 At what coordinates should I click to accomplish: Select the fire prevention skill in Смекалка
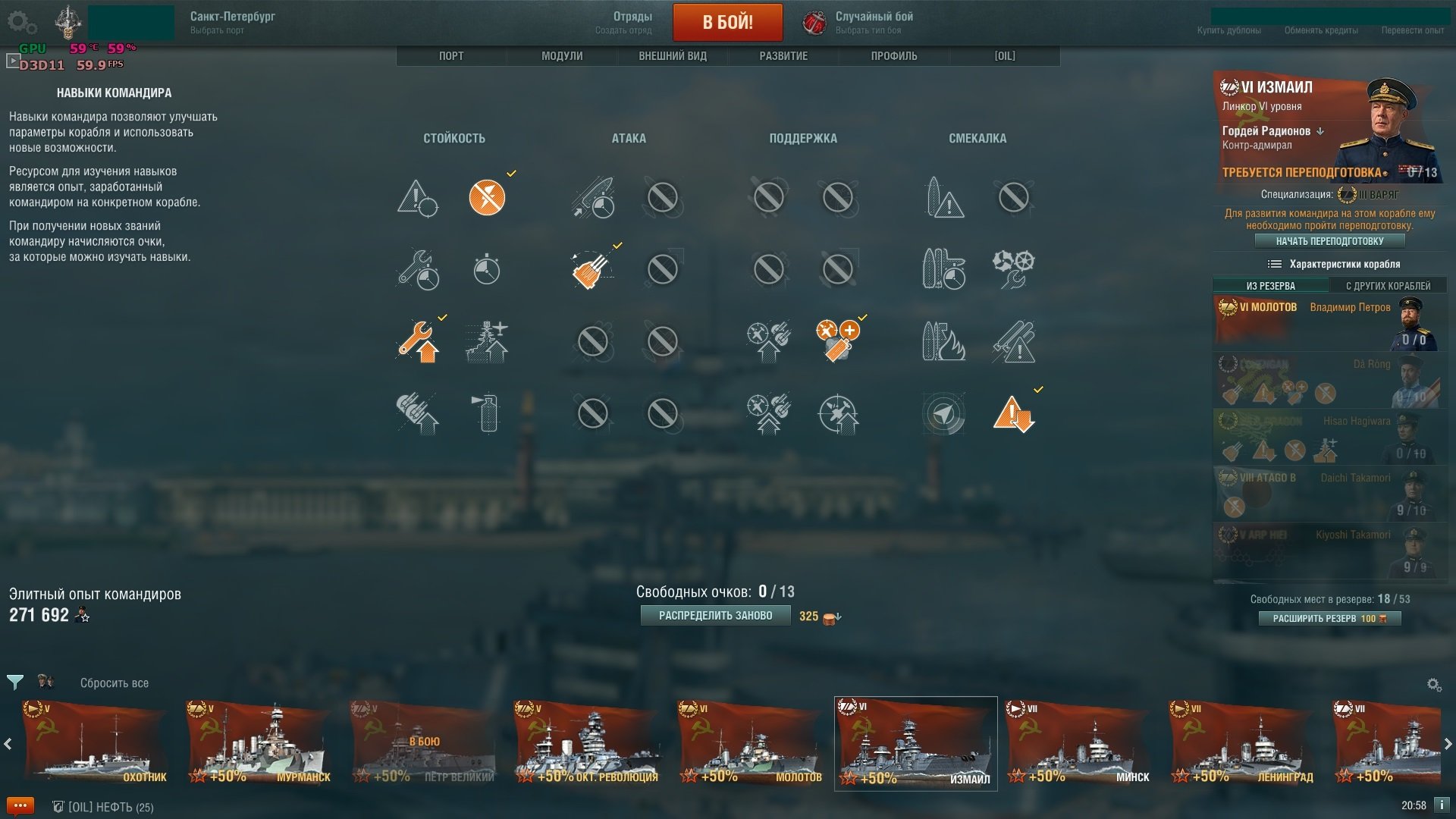[944, 341]
